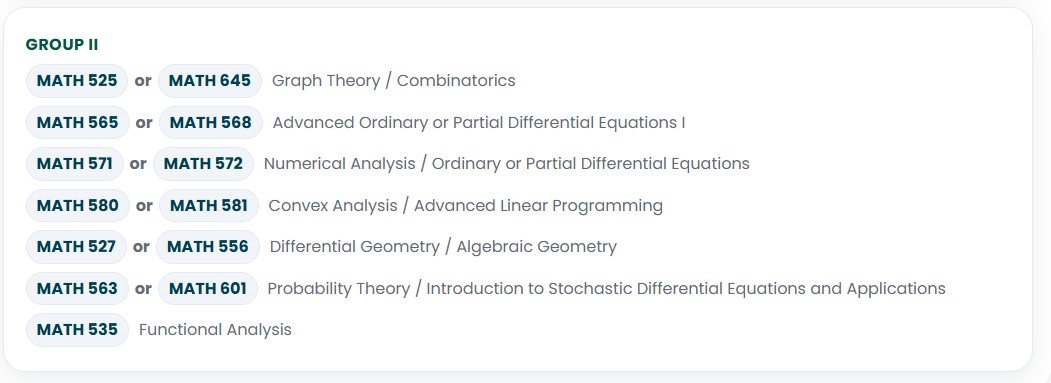
Task: Select the MATH 645 course pill
Action: click(210, 81)
